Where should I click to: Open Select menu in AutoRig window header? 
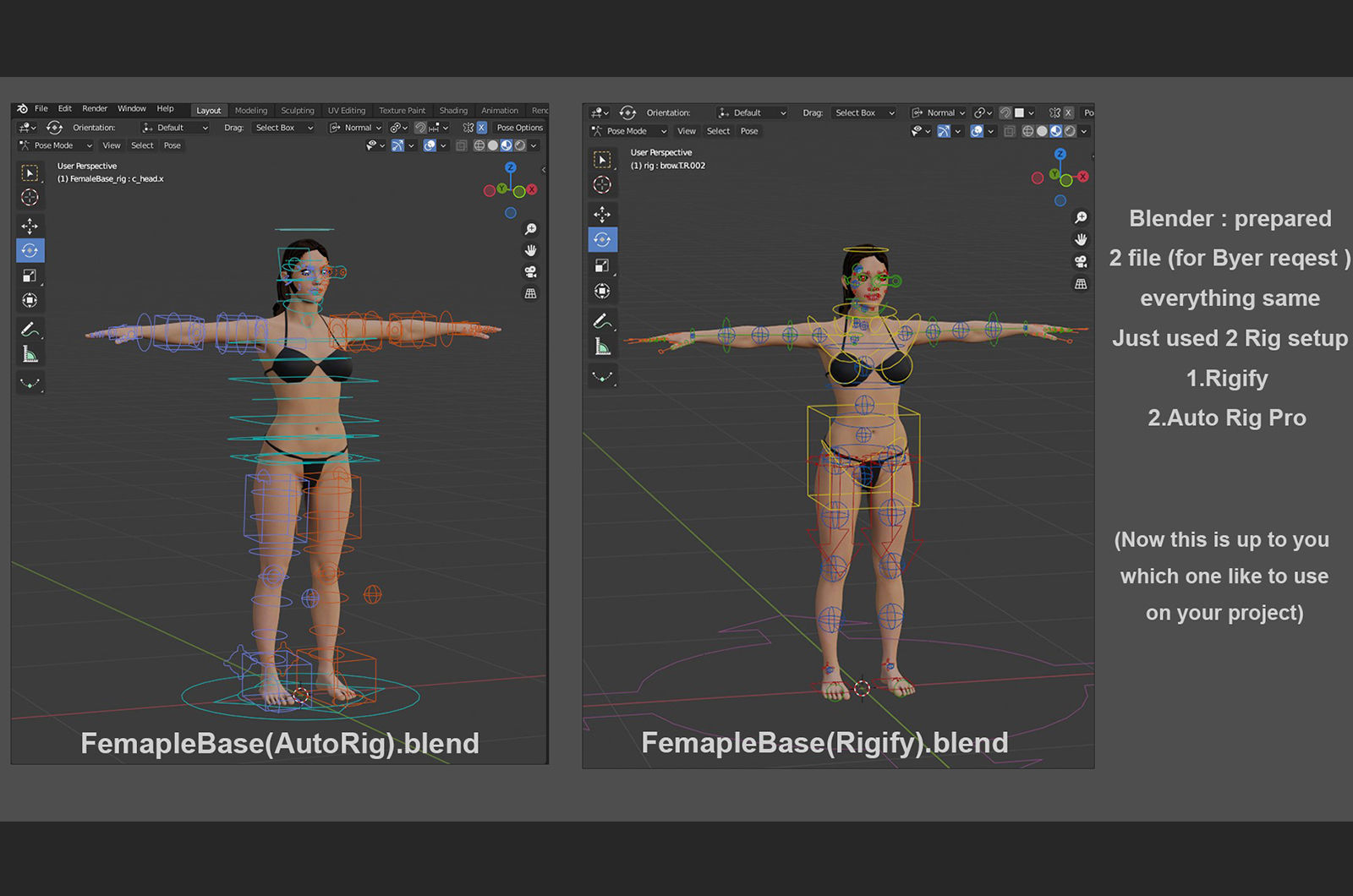tap(142, 145)
